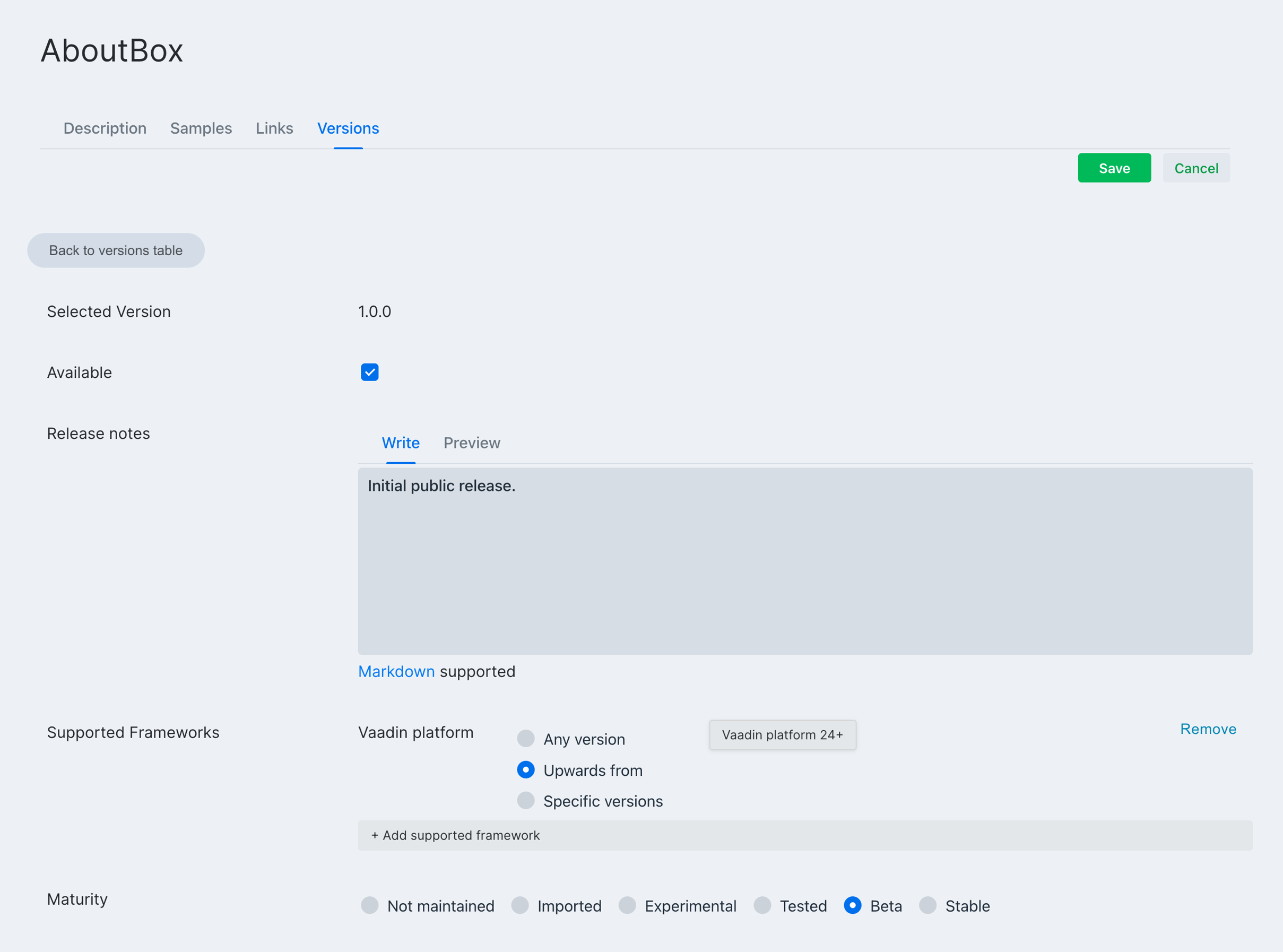Image resolution: width=1283 pixels, height=952 pixels.
Task: Click the Remove framework link
Action: coord(1208,729)
